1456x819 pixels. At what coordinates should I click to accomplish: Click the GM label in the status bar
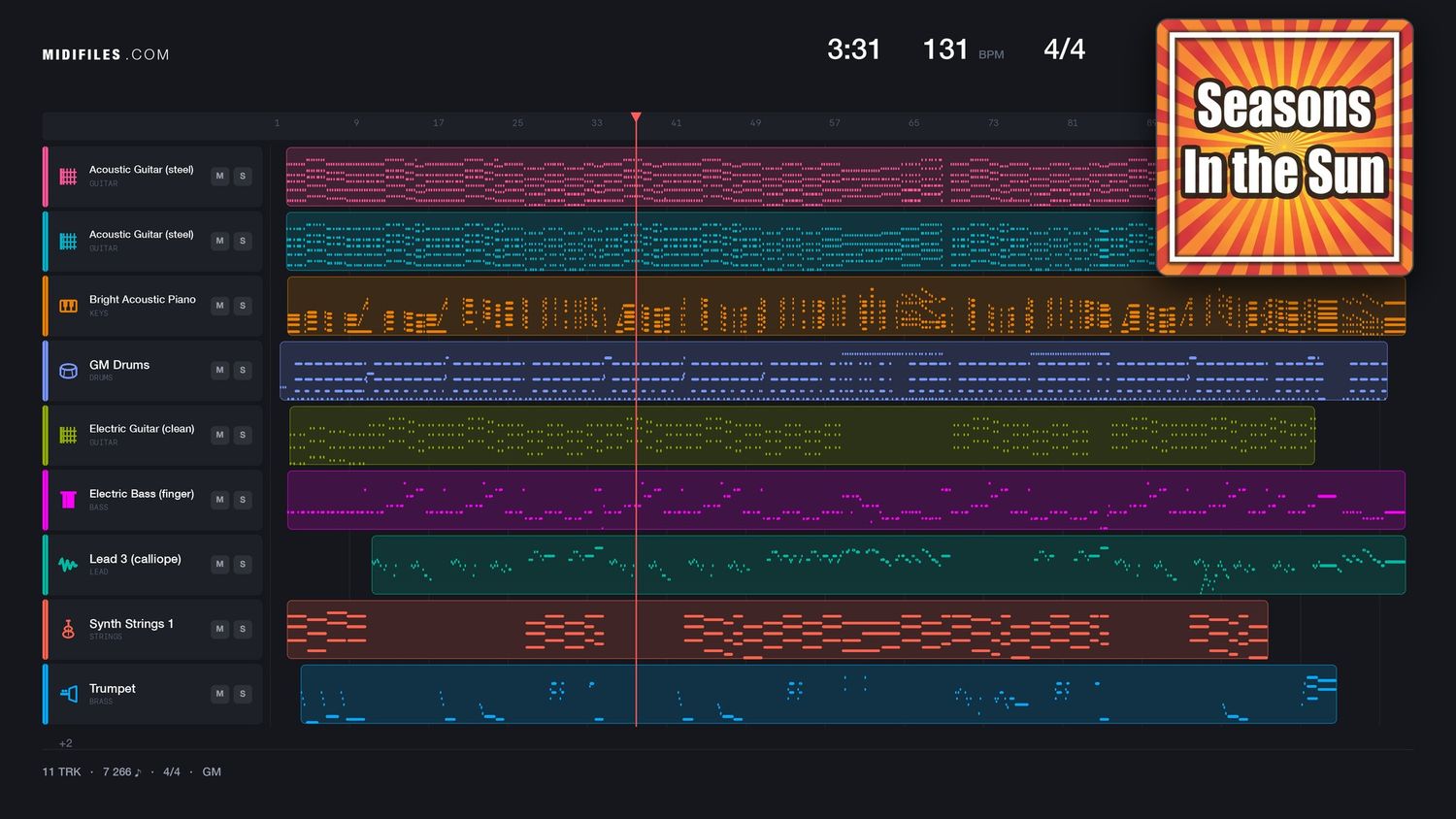click(212, 771)
